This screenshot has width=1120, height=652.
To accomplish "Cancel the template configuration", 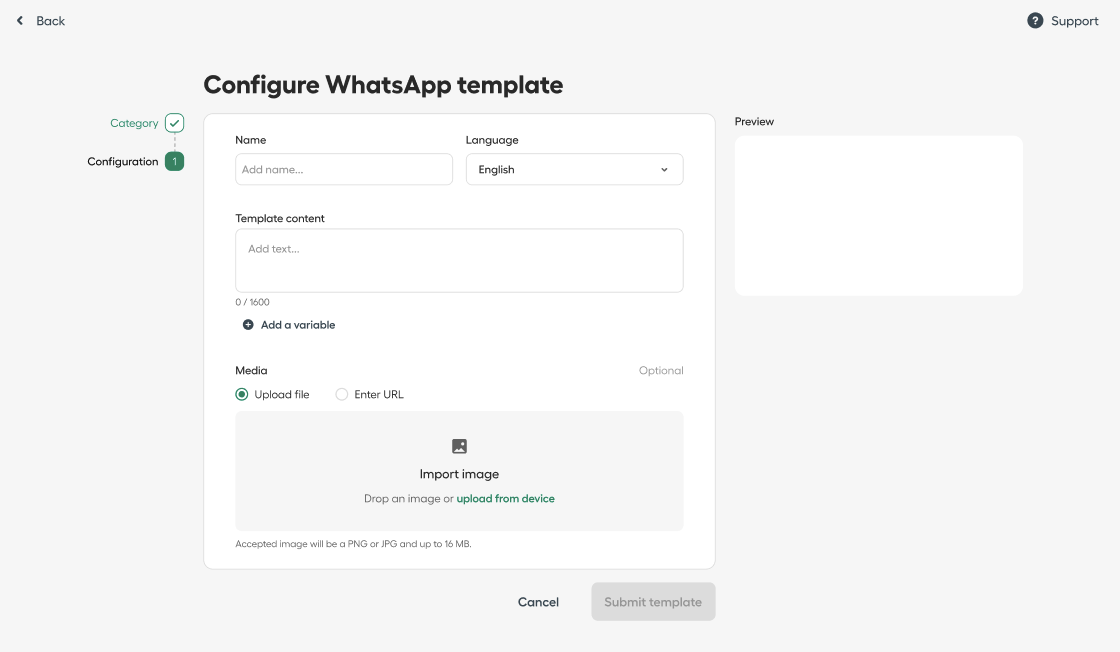I will coord(538,602).
